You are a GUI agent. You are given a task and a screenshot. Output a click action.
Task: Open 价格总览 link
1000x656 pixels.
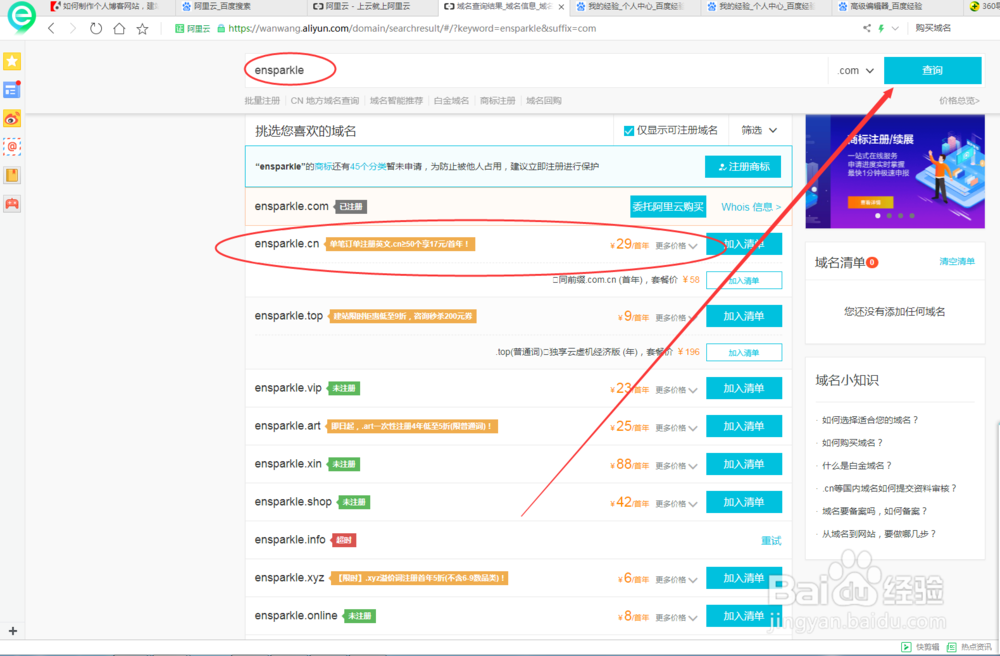(959, 101)
